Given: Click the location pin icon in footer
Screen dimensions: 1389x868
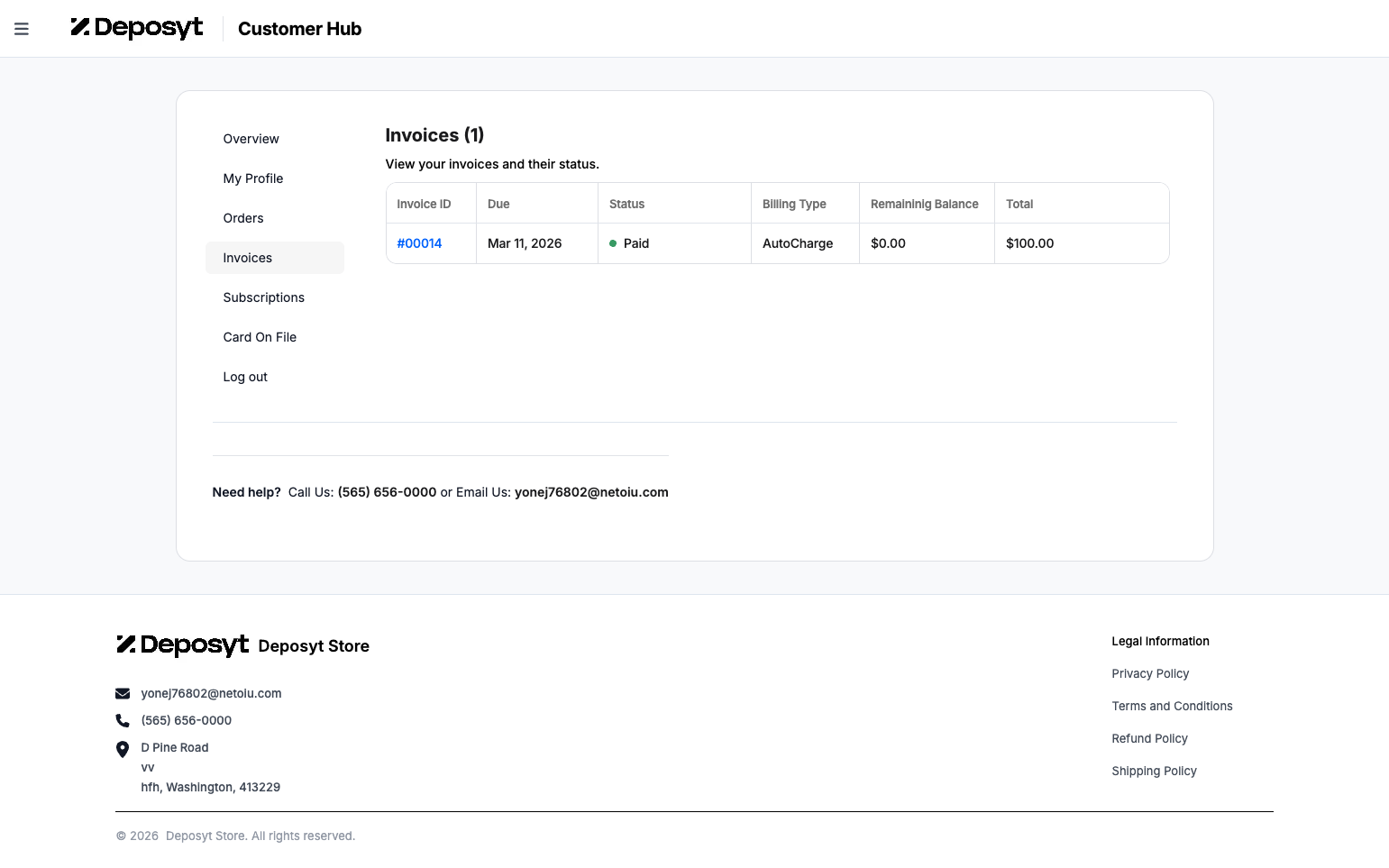Looking at the screenshot, I should pos(123,749).
